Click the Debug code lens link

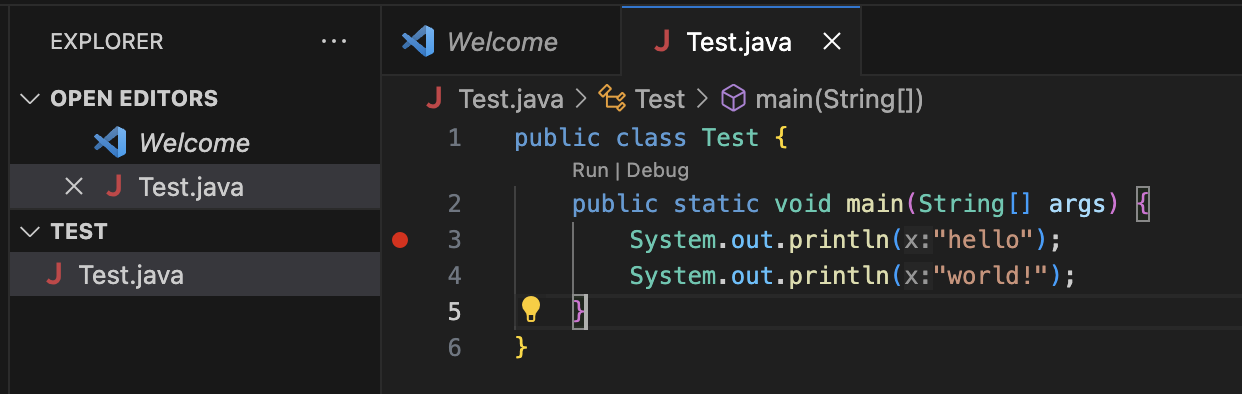point(658,170)
